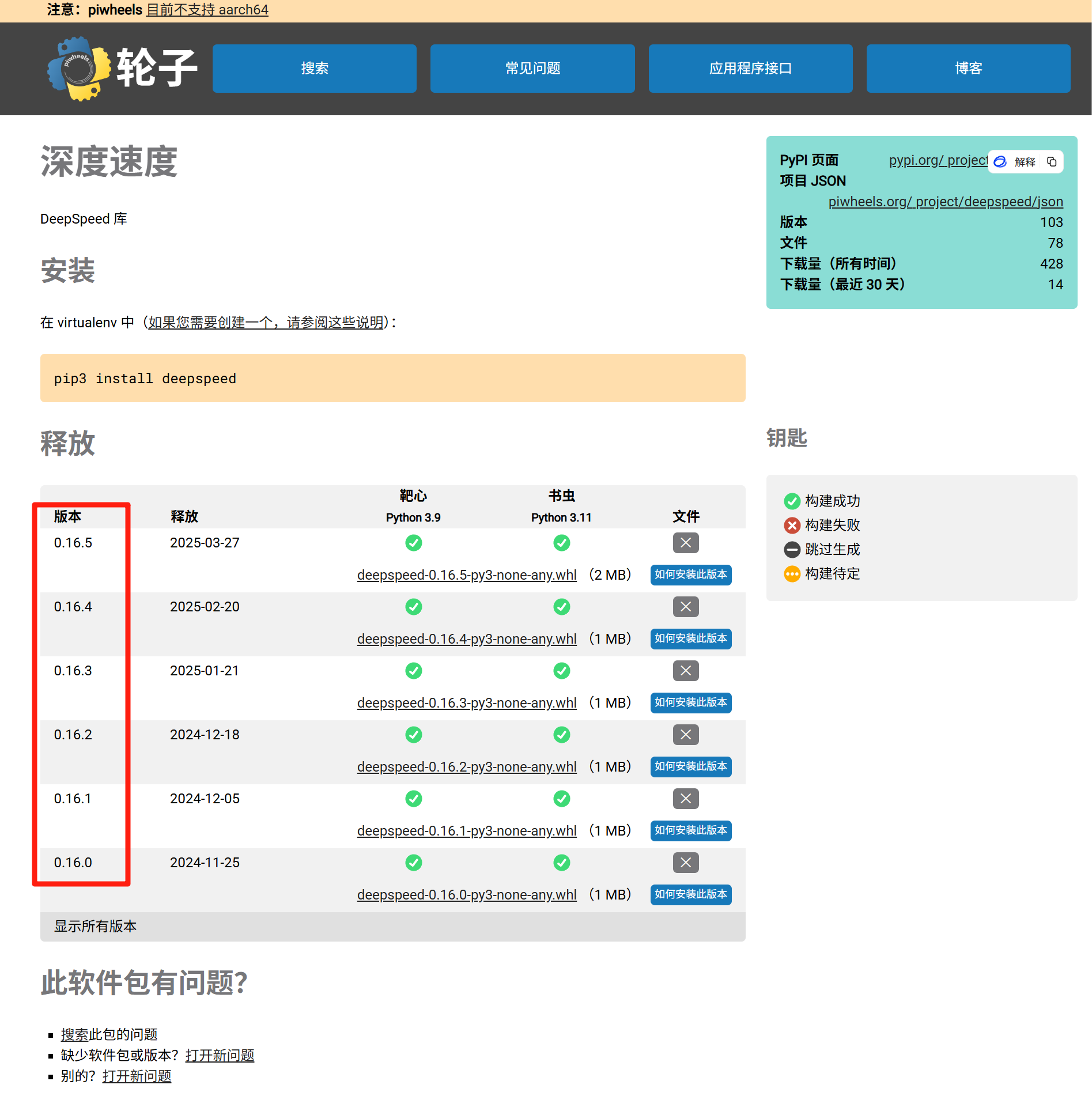This screenshot has width=1092, height=1096.
Task: Click the translate 解释 icon in popup
Action: [x=1000, y=161]
